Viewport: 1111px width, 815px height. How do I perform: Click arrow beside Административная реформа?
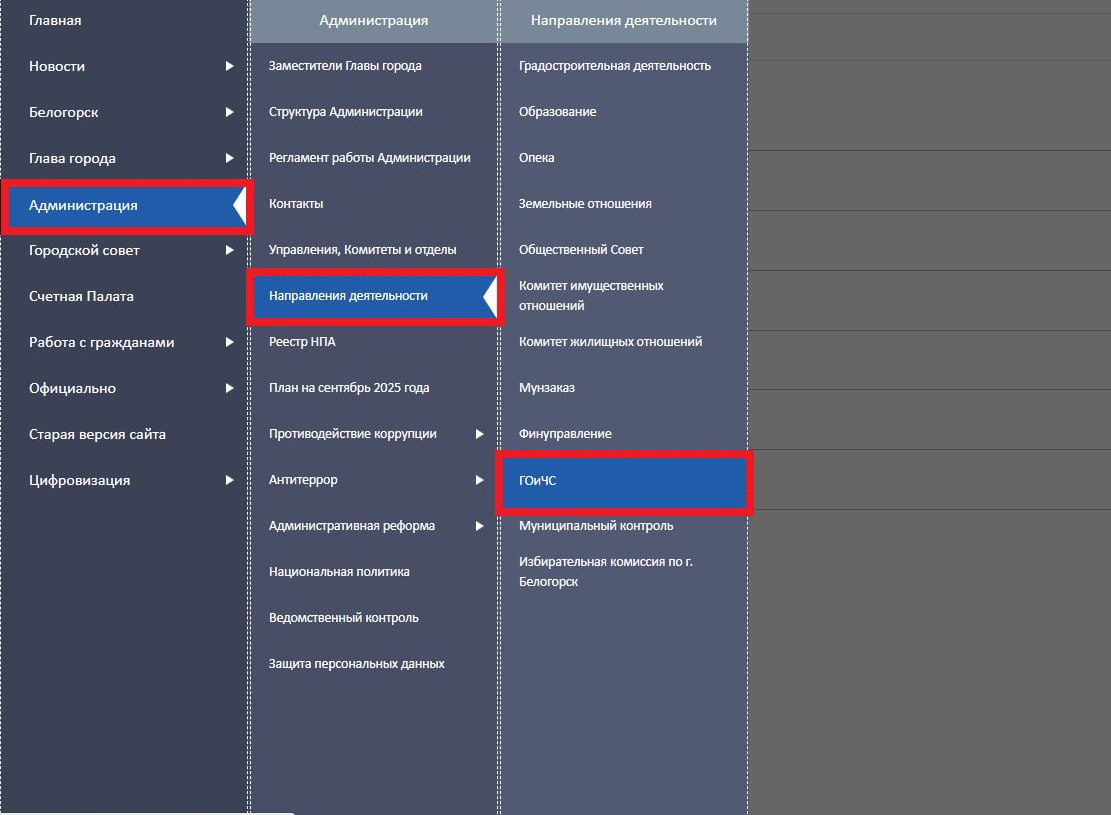click(x=479, y=526)
